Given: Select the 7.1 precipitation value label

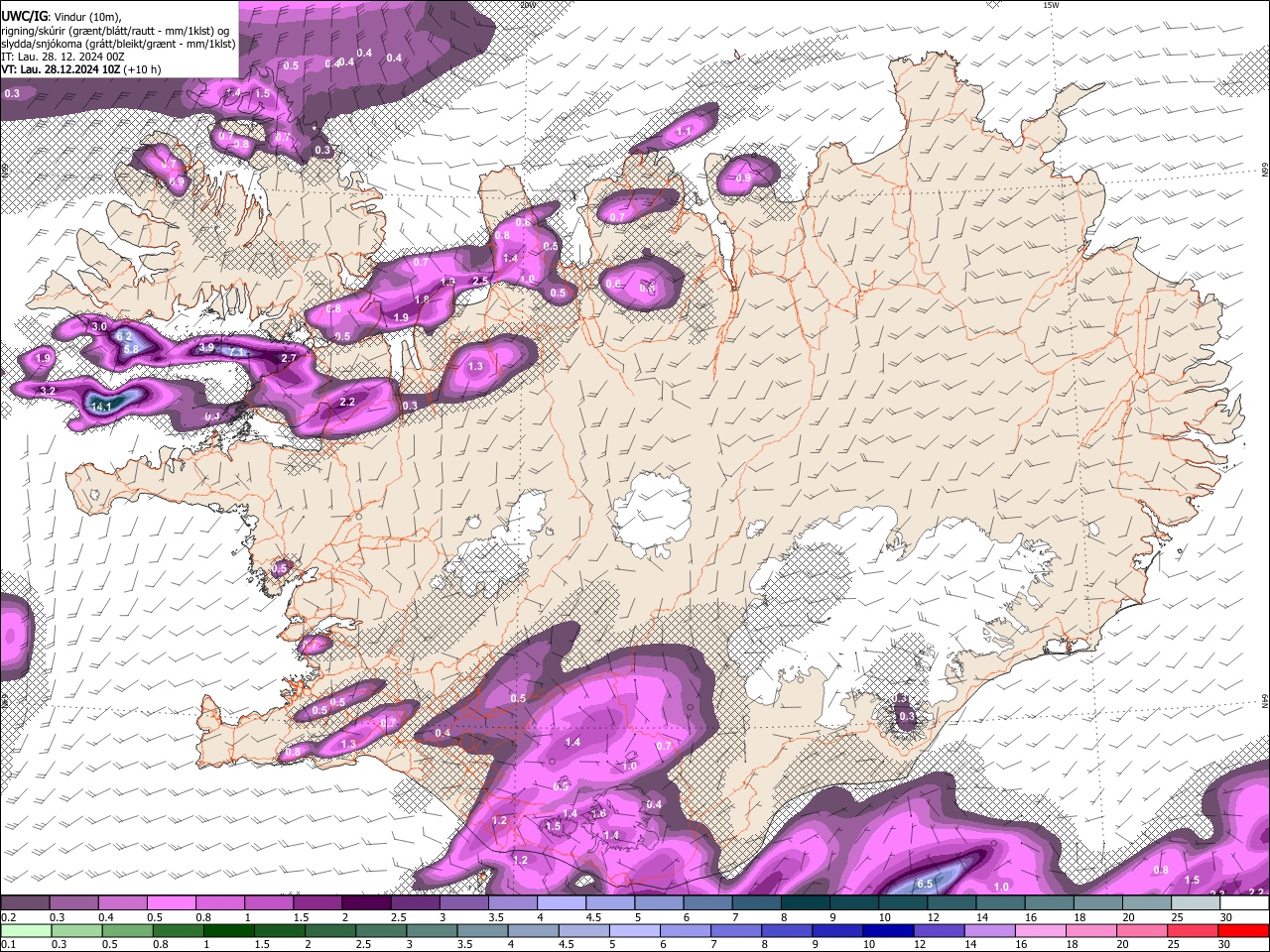Looking at the screenshot, I should [237, 352].
